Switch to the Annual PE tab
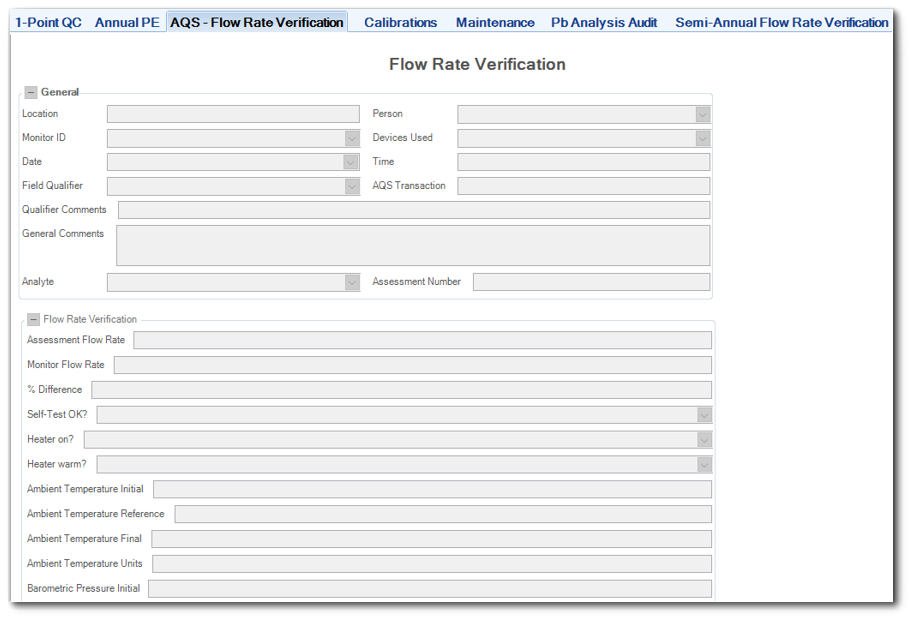Screen dimensions: 911x618 point(126,21)
